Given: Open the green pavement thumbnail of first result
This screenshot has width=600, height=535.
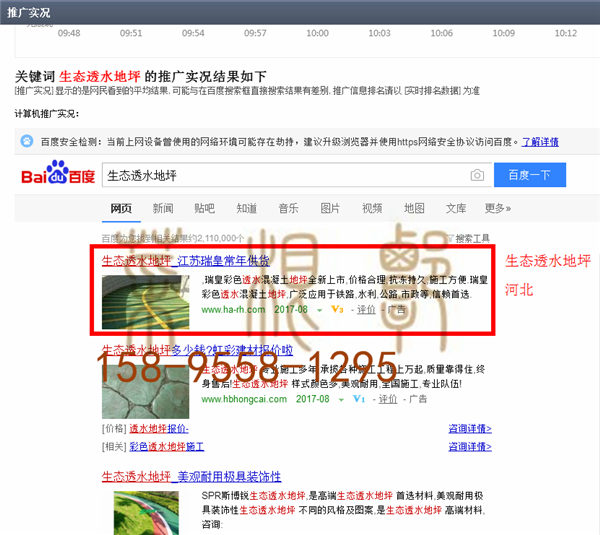Looking at the screenshot, I should click(x=145, y=302).
